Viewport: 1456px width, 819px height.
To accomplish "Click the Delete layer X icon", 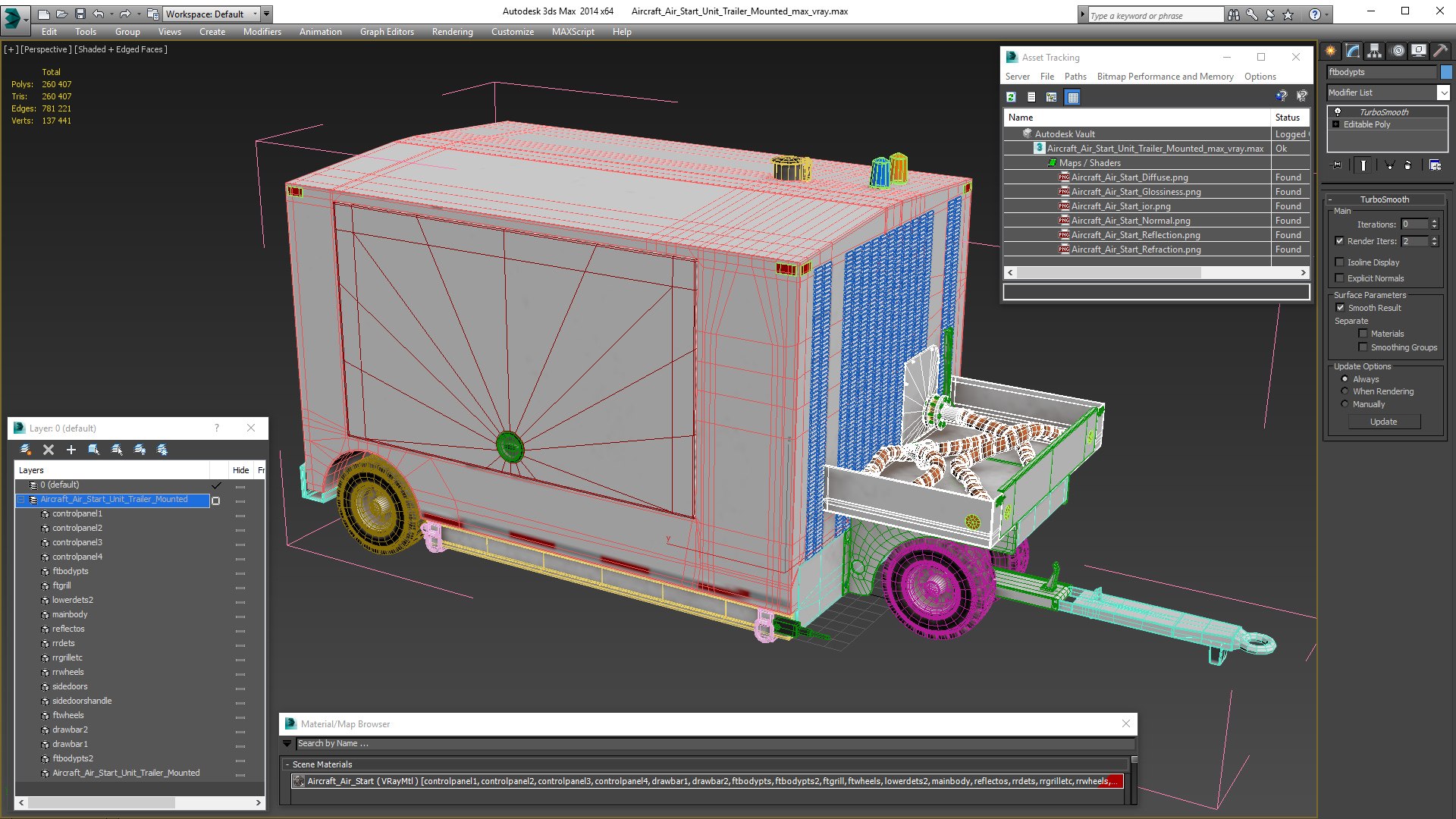I will 49,450.
